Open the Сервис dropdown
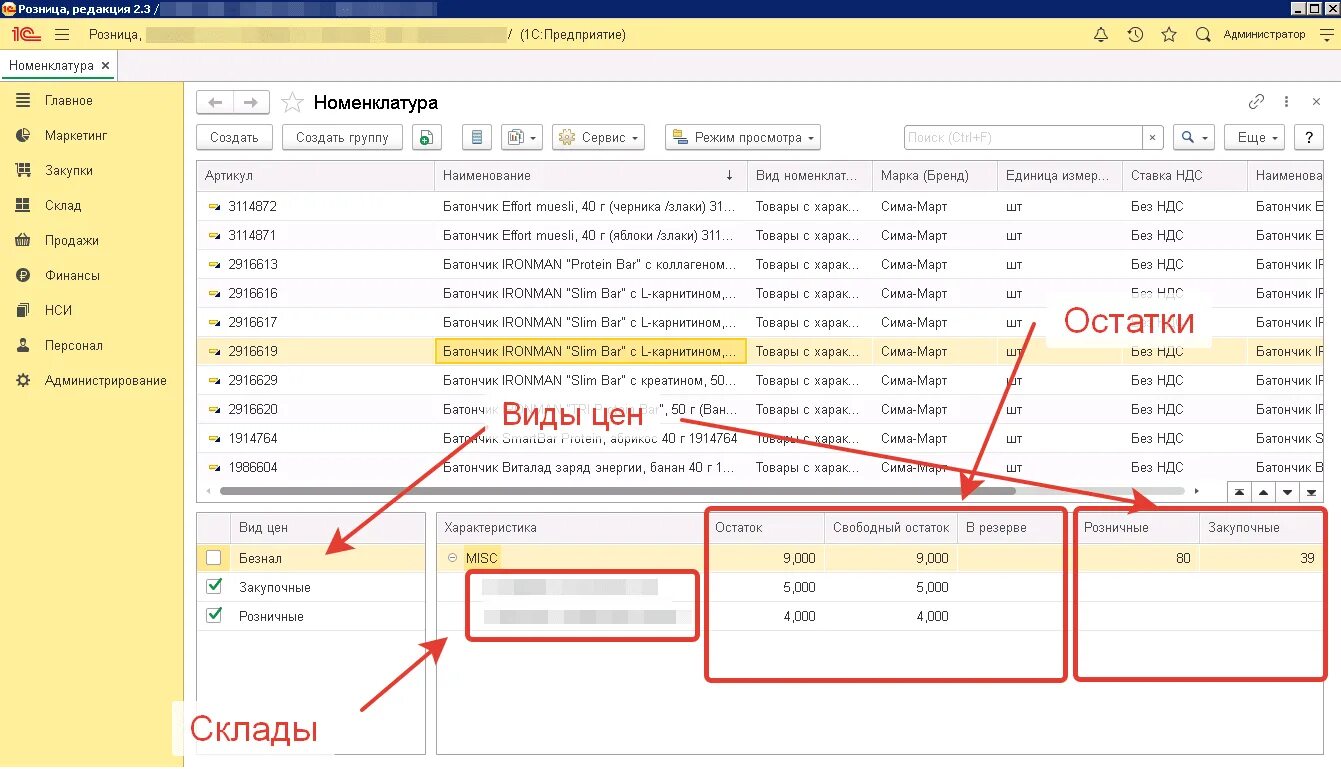The width and height of the screenshot is (1341, 769). point(598,137)
